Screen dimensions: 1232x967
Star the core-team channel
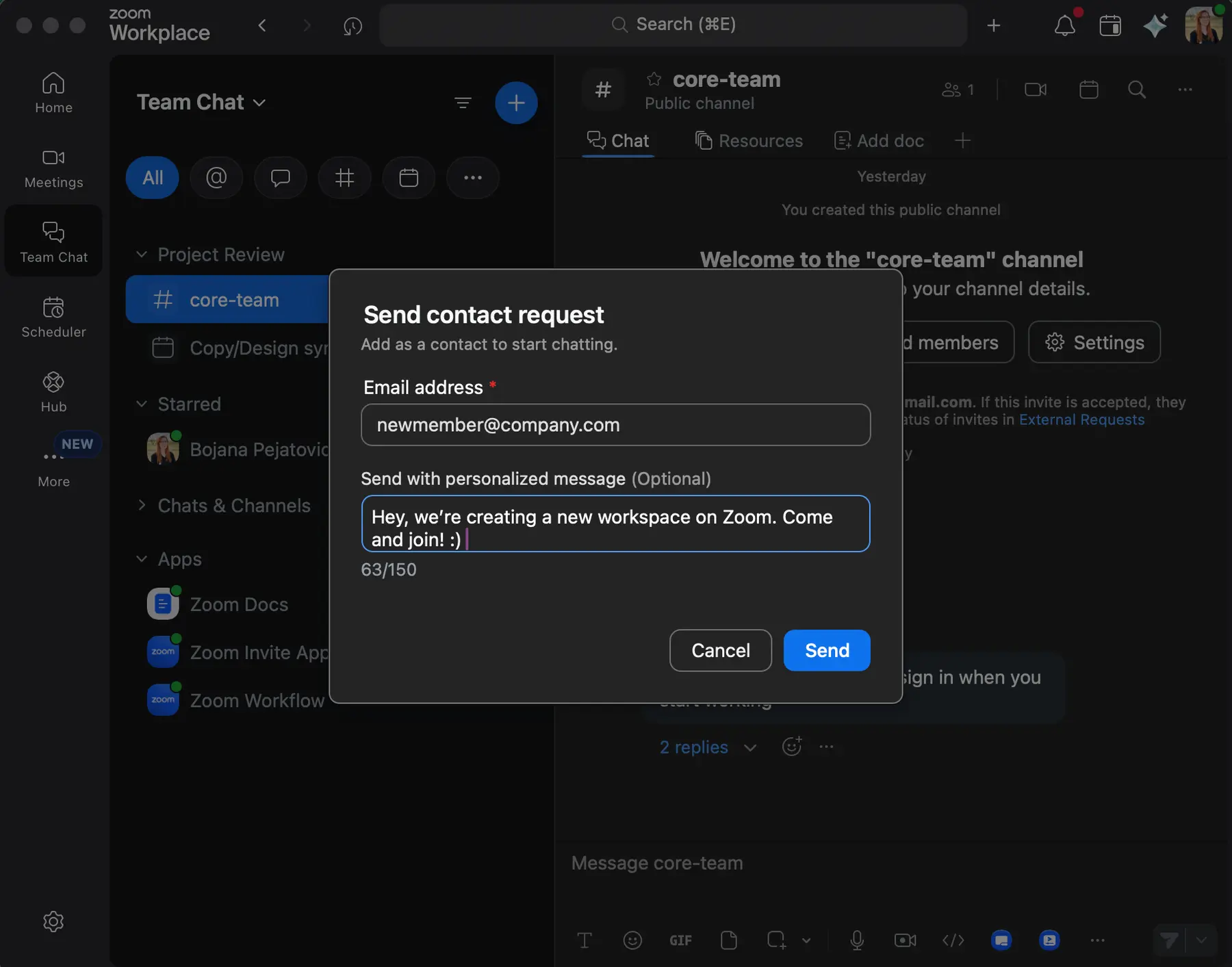pos(654,79)
